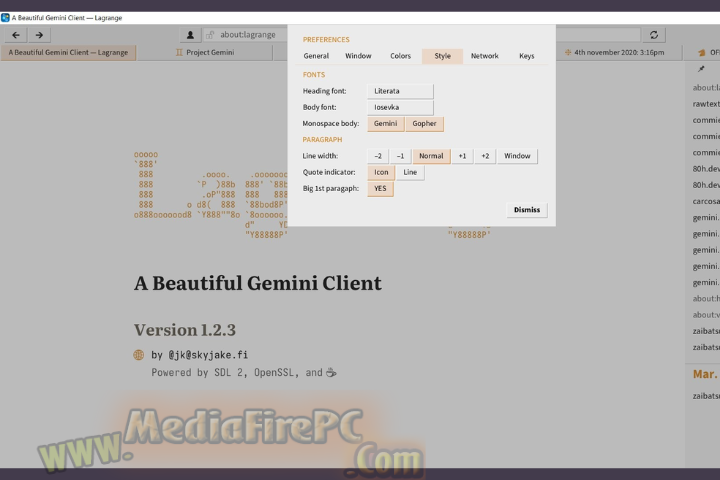Screen dimensions: 720x480
Task: Open the identity person icon menu
Action: coord(190,35)
